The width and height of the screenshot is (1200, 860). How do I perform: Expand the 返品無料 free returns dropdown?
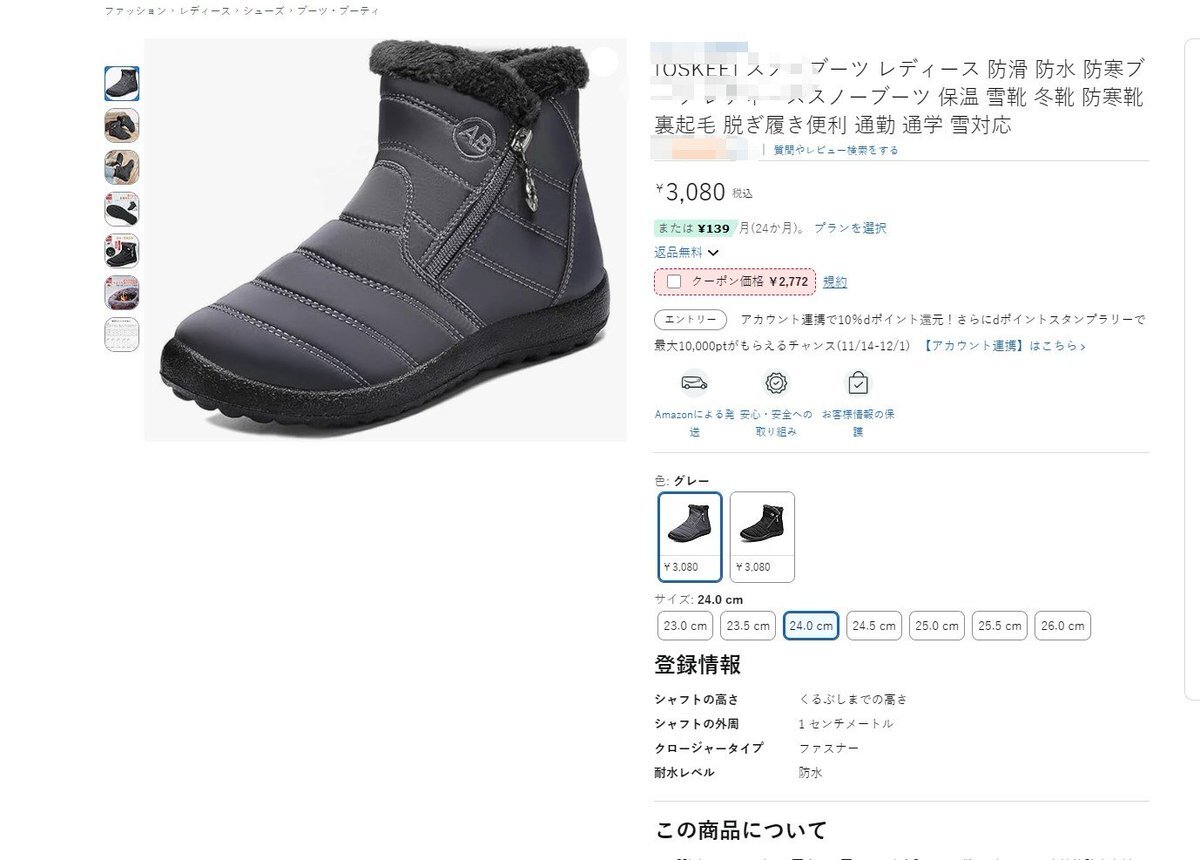coord(687,253)
